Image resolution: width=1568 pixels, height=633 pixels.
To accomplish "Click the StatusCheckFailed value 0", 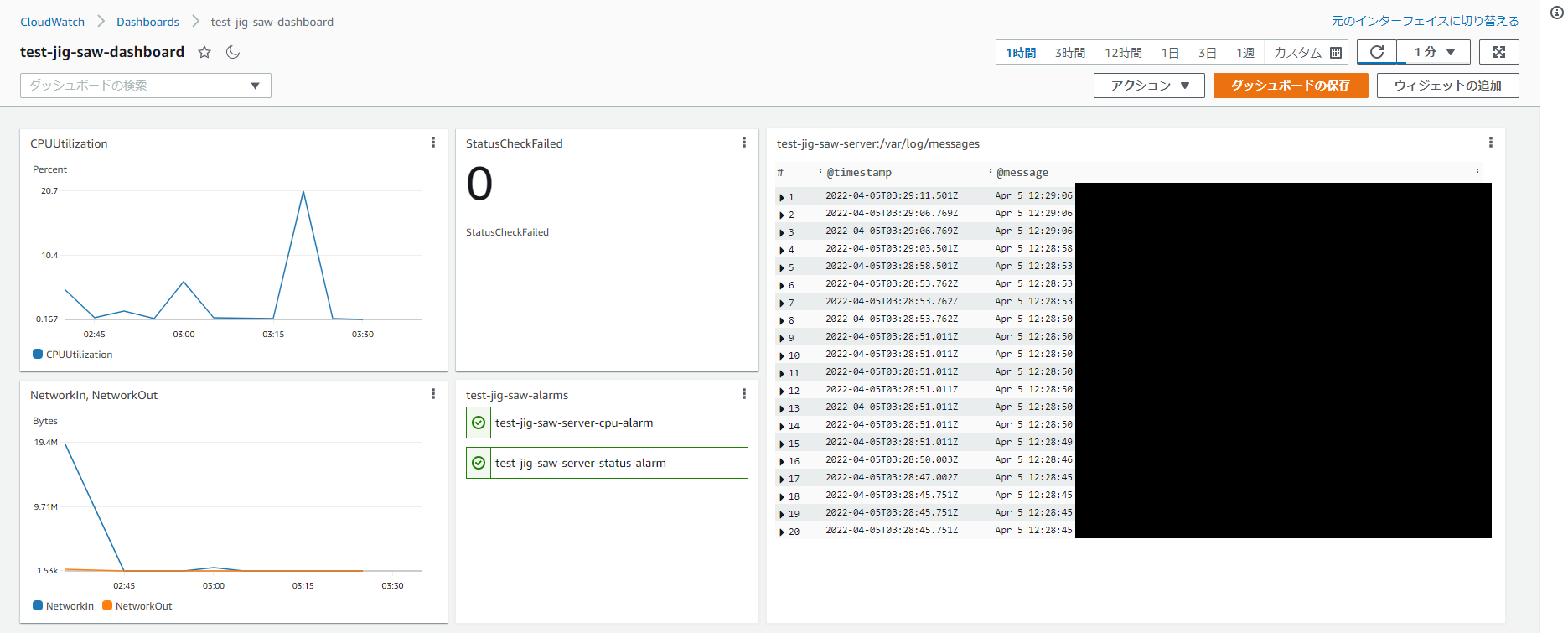I will coord(479,184).
